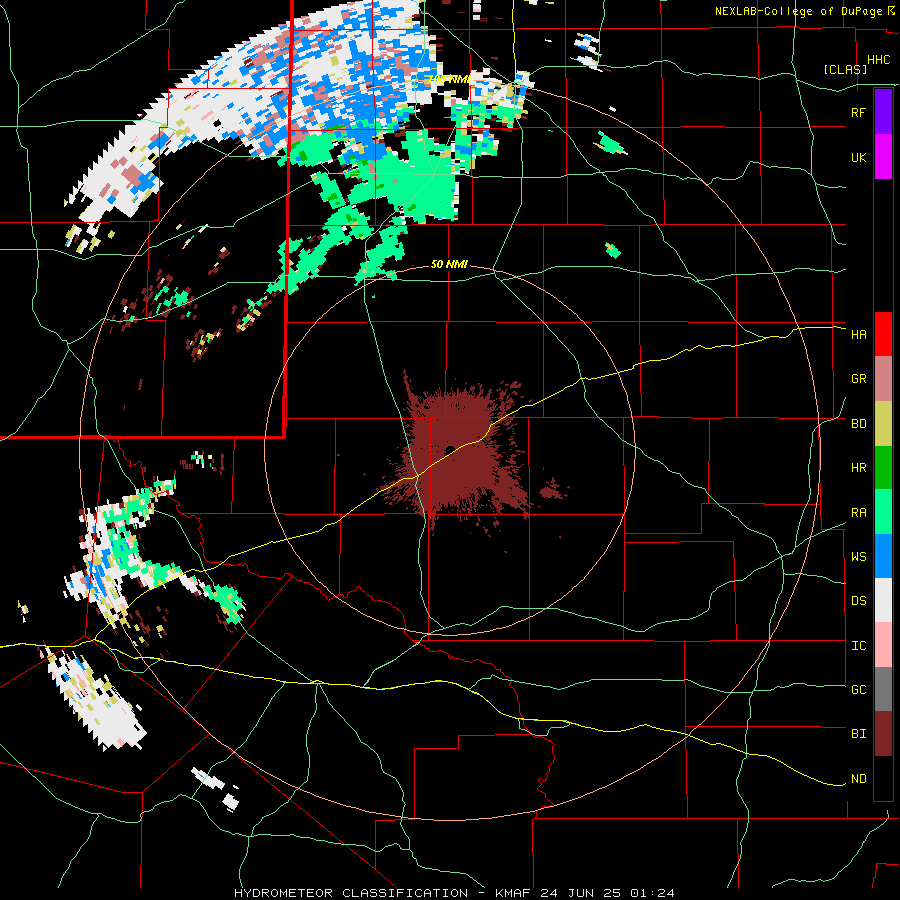Click the Hydrometeor Classification title text
Image resolution: width=900 pixels, height=900 pixels.
[x=351, y=893]
